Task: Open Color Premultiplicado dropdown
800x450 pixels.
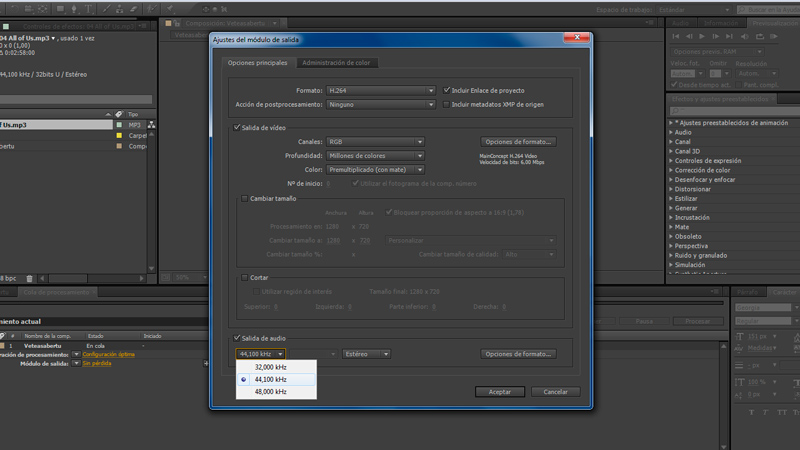Action: click(x=376, y=169)
